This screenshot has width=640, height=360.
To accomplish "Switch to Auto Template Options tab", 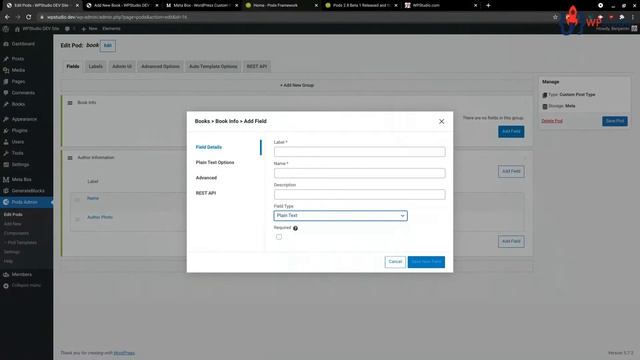I will pos(213,66).
